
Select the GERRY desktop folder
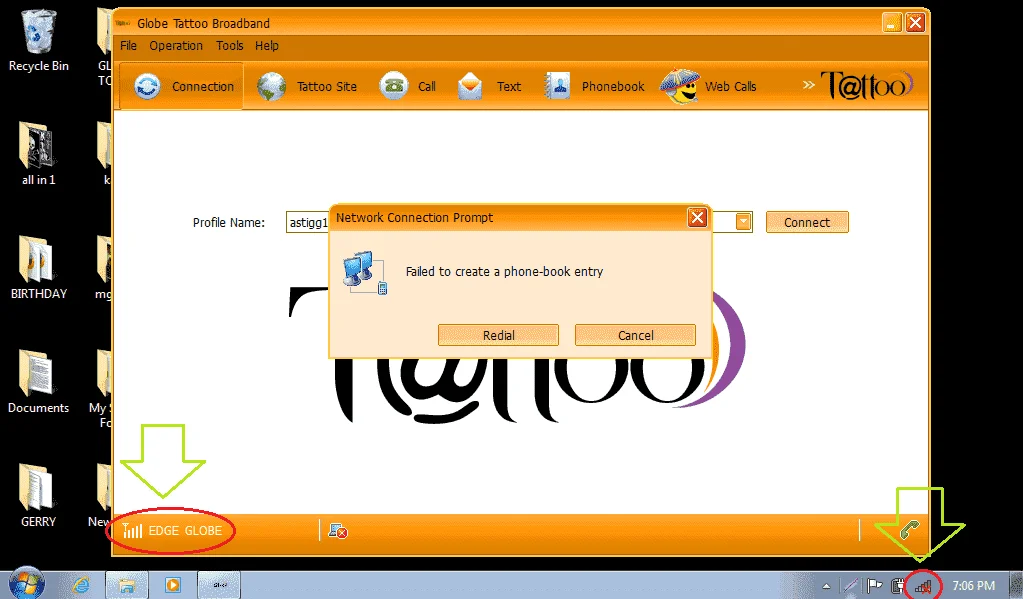point(38,496)
